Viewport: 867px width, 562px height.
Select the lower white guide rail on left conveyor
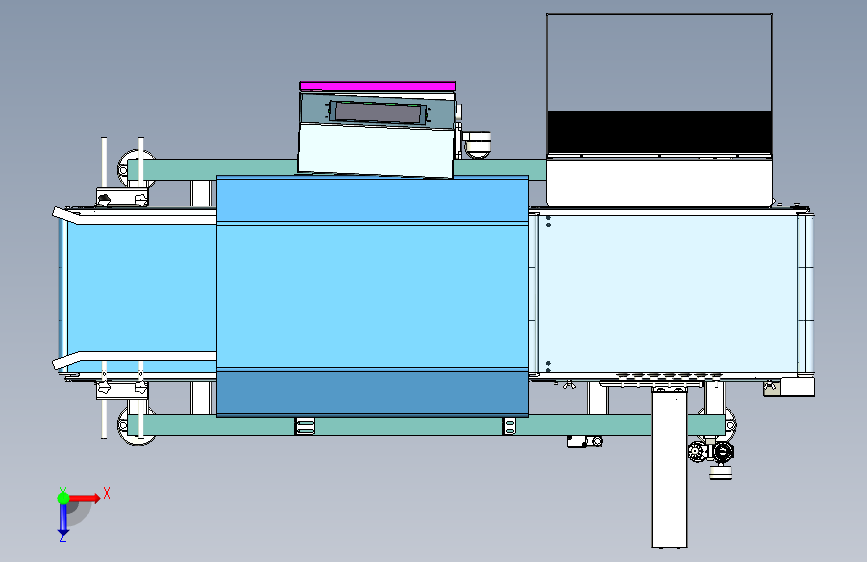pos(134,360)
